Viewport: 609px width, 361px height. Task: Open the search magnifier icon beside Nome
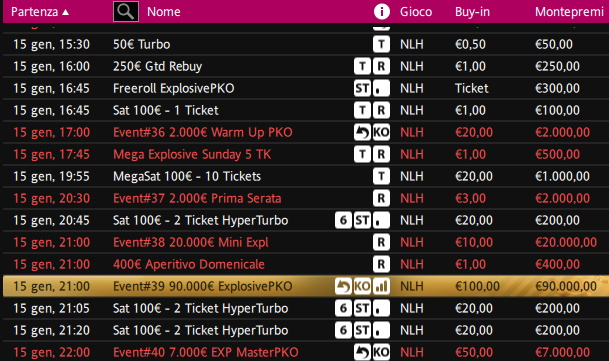[126, 12]
